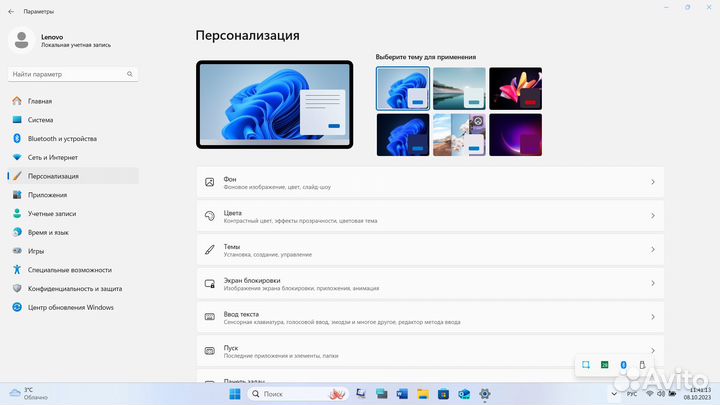Click the Найти параметр search field
Screen dimensions: 720x405
coord(72,74)
